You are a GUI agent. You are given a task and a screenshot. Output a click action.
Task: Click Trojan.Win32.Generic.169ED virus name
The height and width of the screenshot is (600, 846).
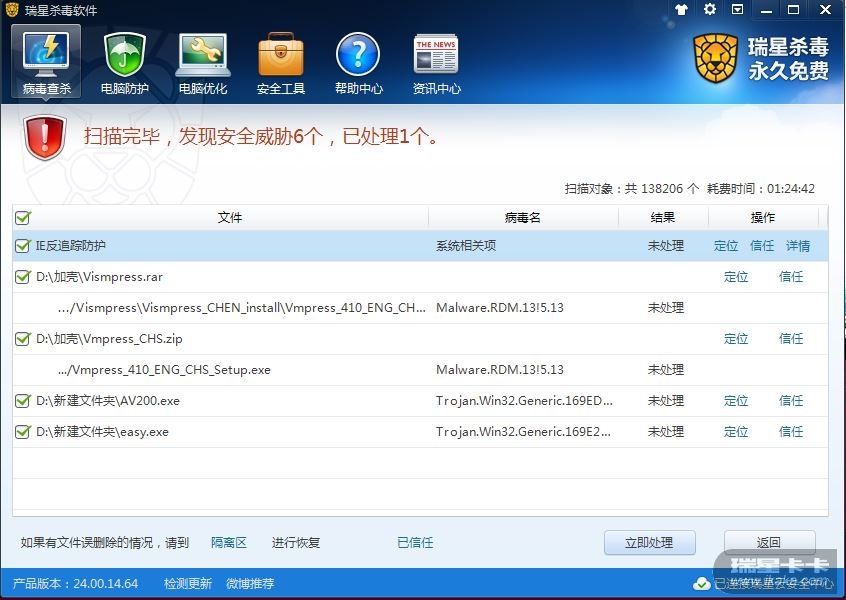(524, 401)
